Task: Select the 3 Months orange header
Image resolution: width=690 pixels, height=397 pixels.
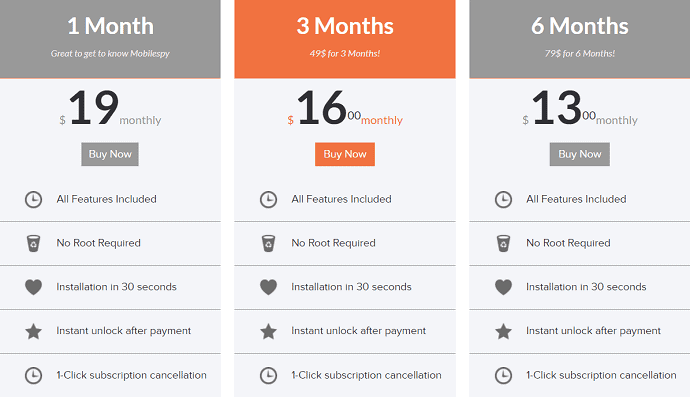Action: (x=345, y=39)
